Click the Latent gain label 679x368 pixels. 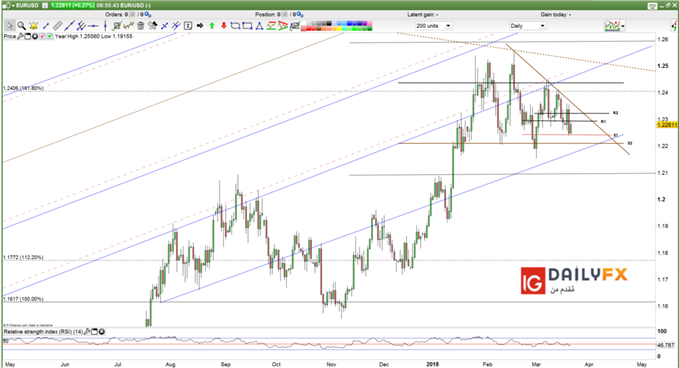pyautogui.click(x=423, y=15)
